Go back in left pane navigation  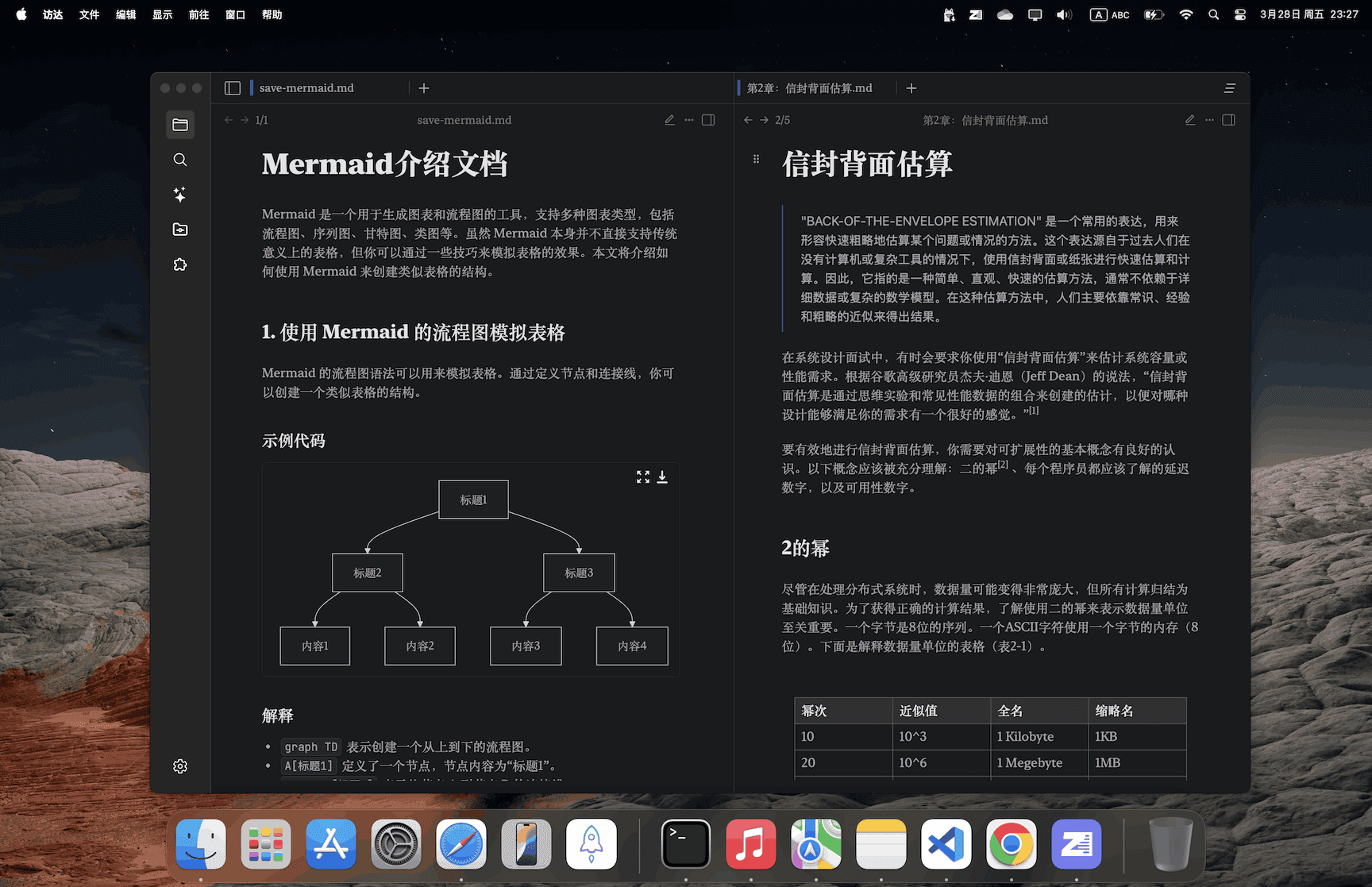229,120
